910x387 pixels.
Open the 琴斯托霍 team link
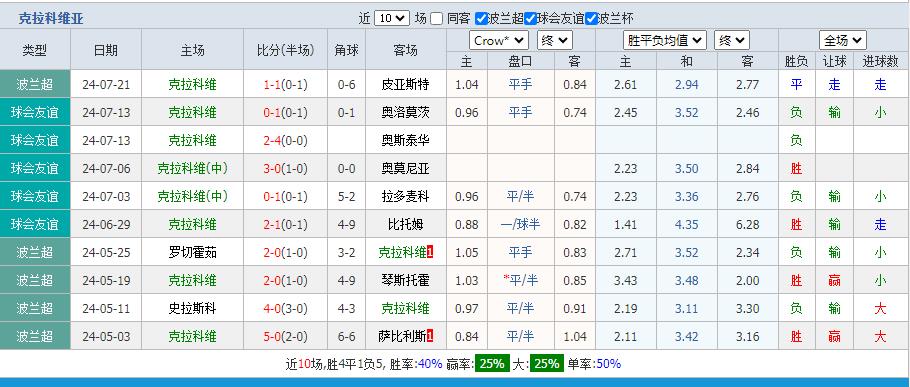point(406,280)
